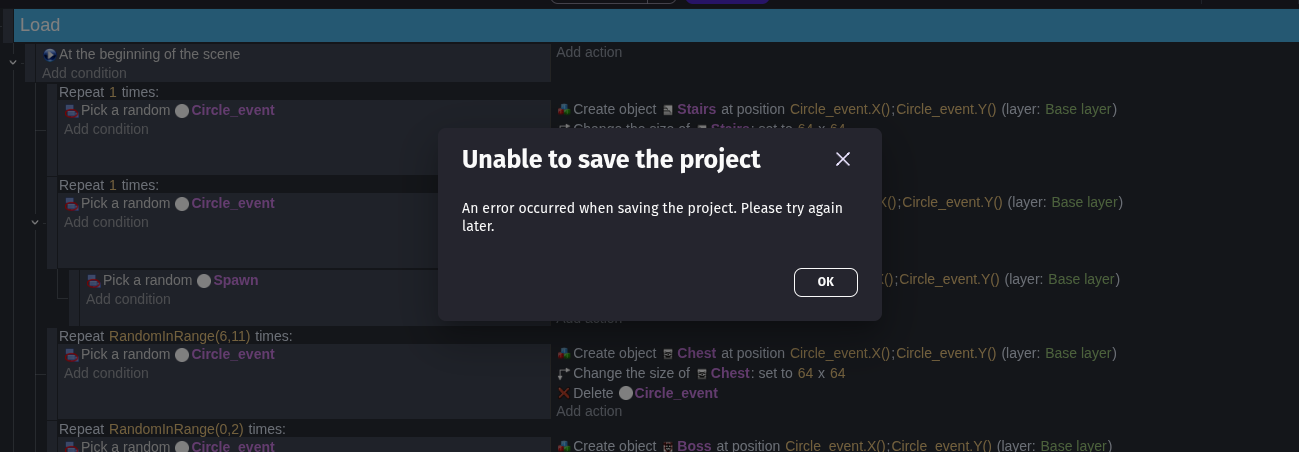Click the Stairs object sprite icon
The width and height of the screenshot is (1299, 452).
668,110
